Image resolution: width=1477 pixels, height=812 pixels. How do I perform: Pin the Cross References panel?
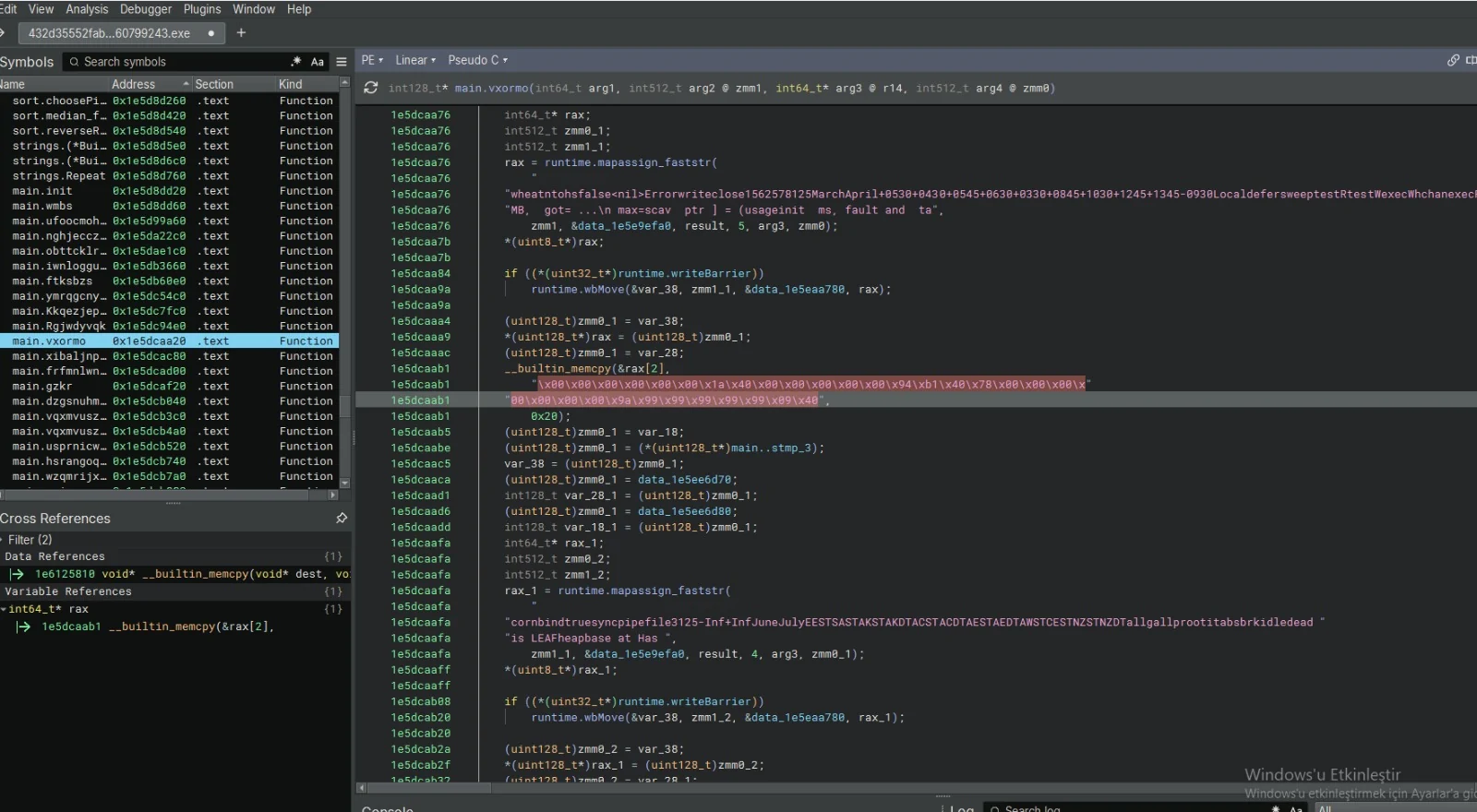pyautogui.click(x=342, y=518)
